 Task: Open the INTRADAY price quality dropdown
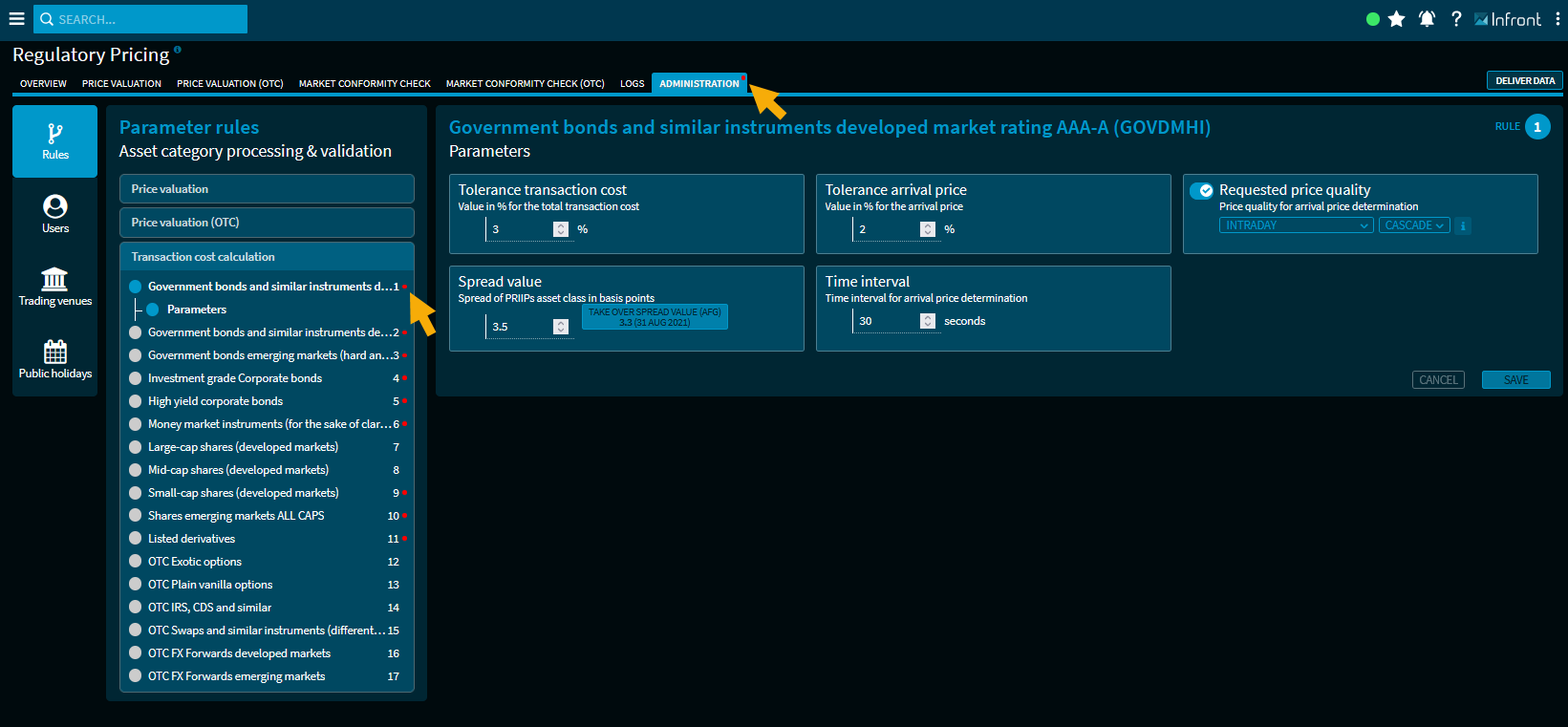[1296, 225]
